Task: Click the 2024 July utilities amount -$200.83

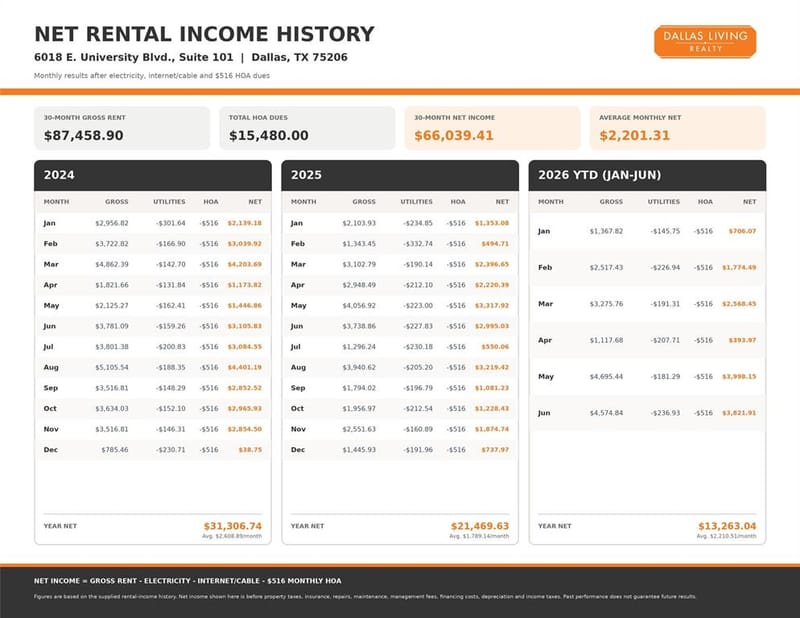Action: click(171, 347)
